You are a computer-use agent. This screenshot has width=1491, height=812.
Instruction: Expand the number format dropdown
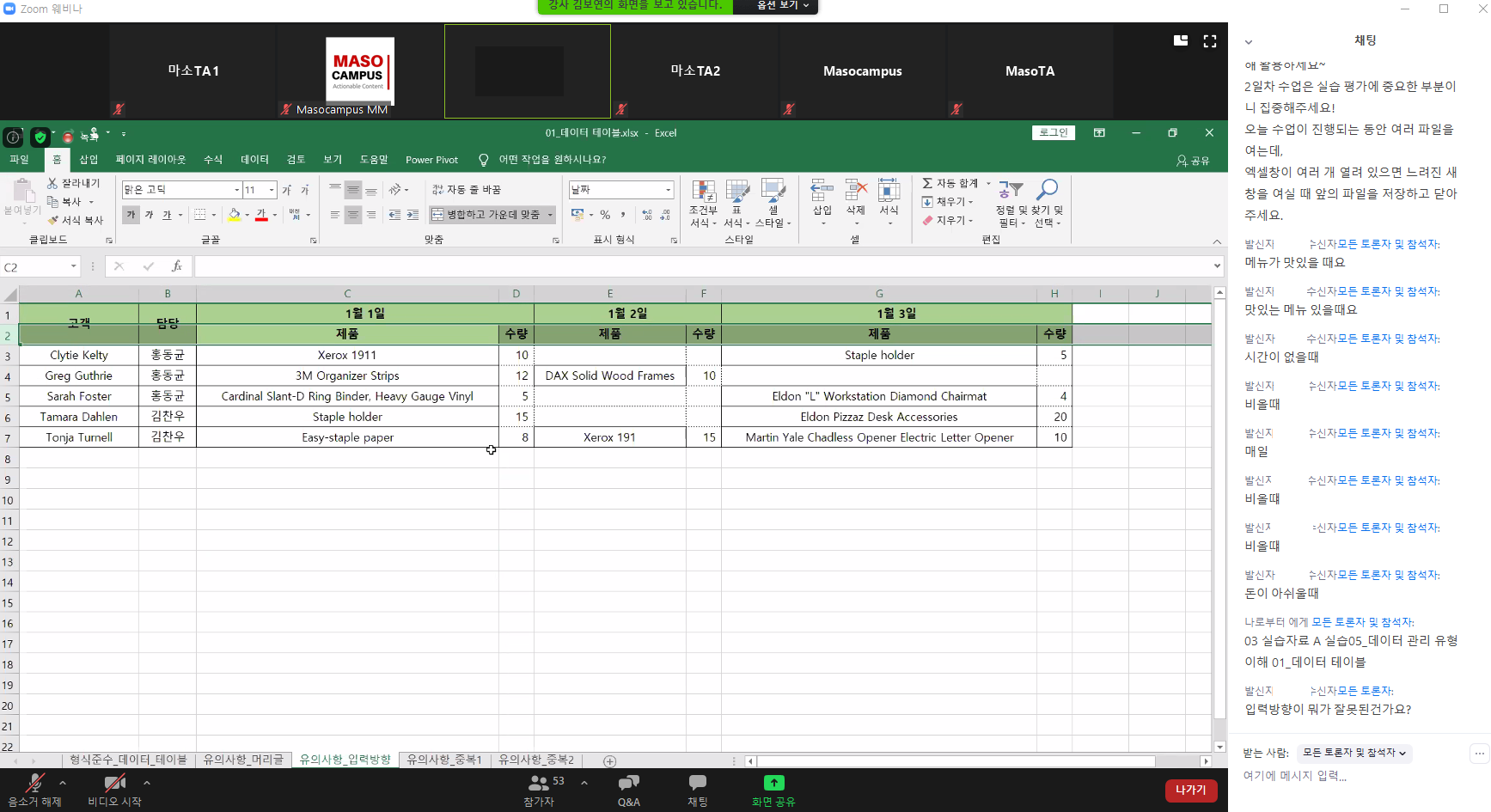coord(668,190)
